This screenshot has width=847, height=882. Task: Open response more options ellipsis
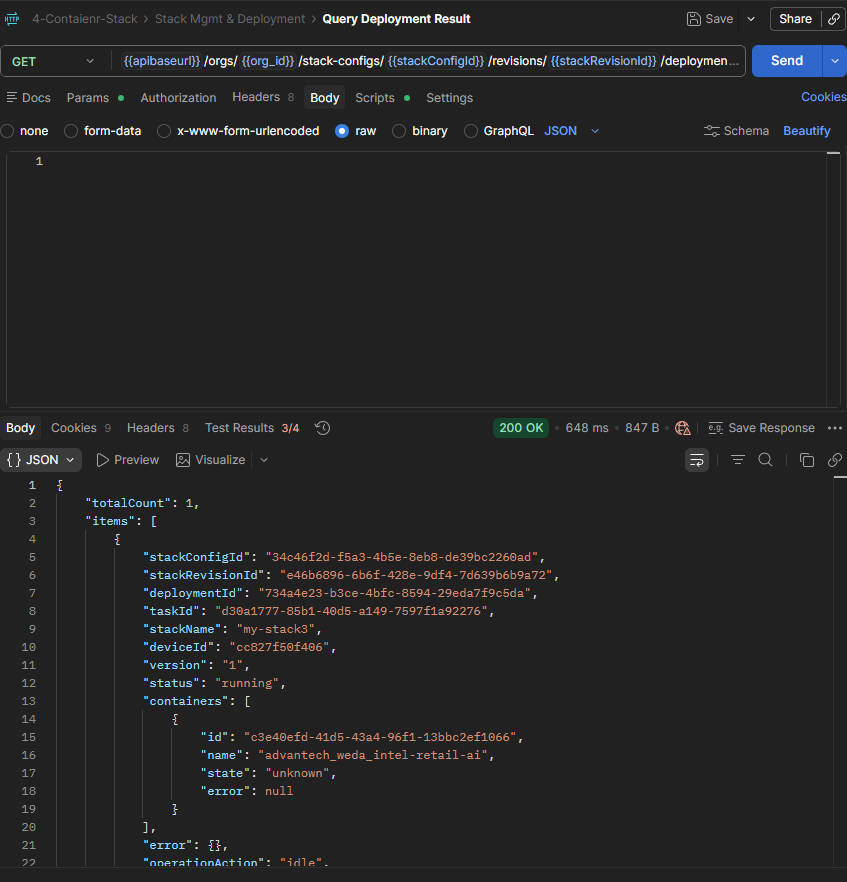835,428
